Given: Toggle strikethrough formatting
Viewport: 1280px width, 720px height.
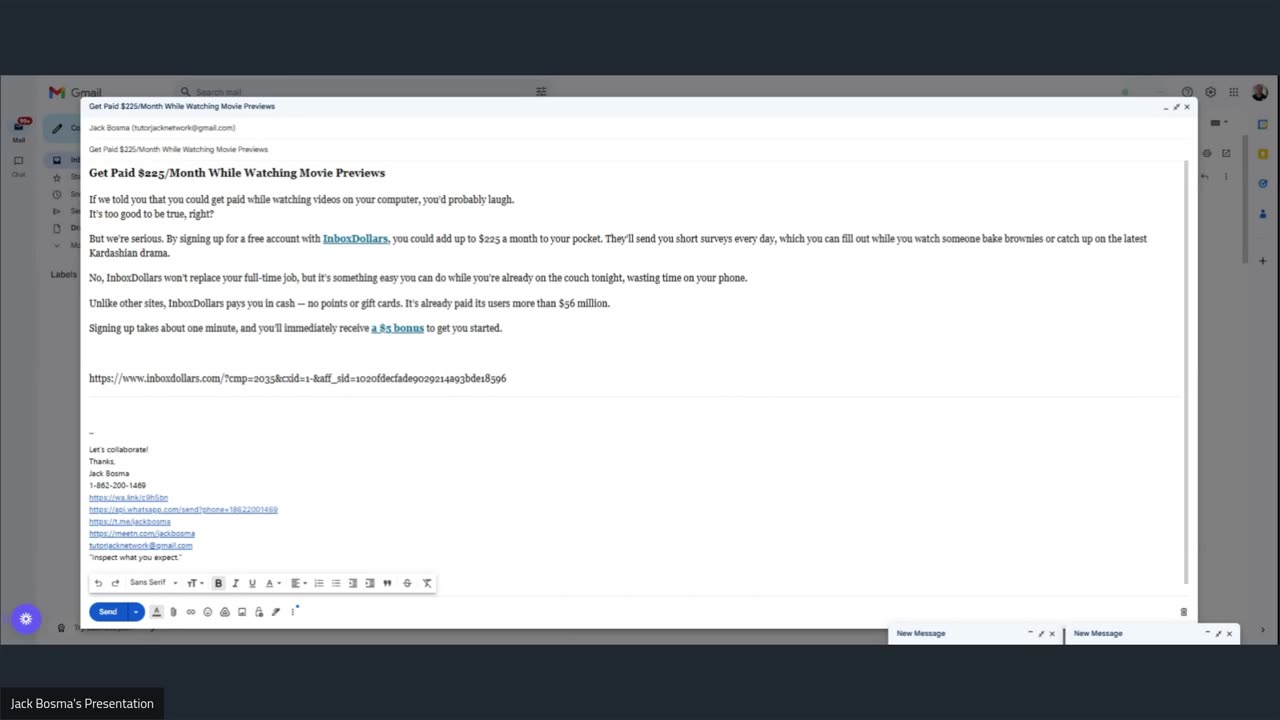Looking at the screenshot, I should (407, 583).
